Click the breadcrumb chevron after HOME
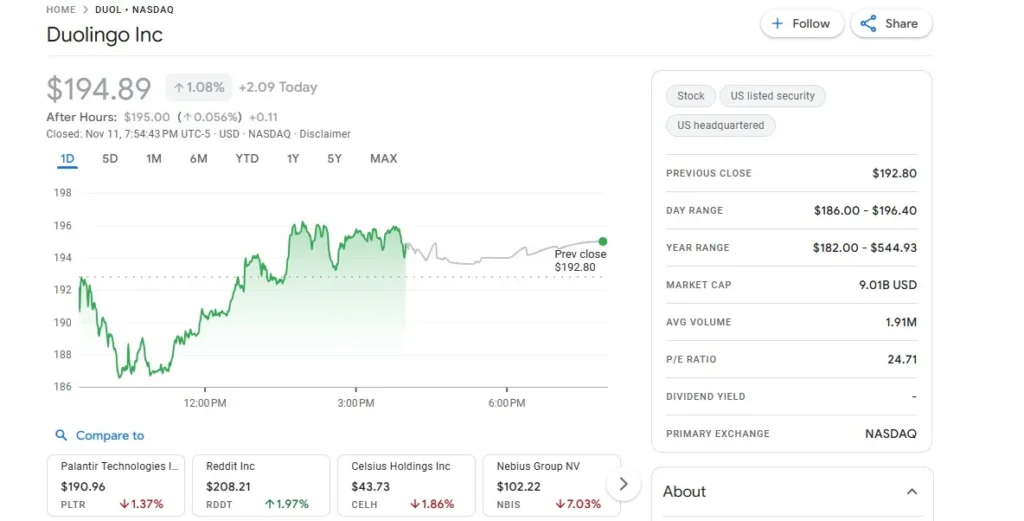The width and height of the screenshot is (1024, 521). (x=85, y=10)
